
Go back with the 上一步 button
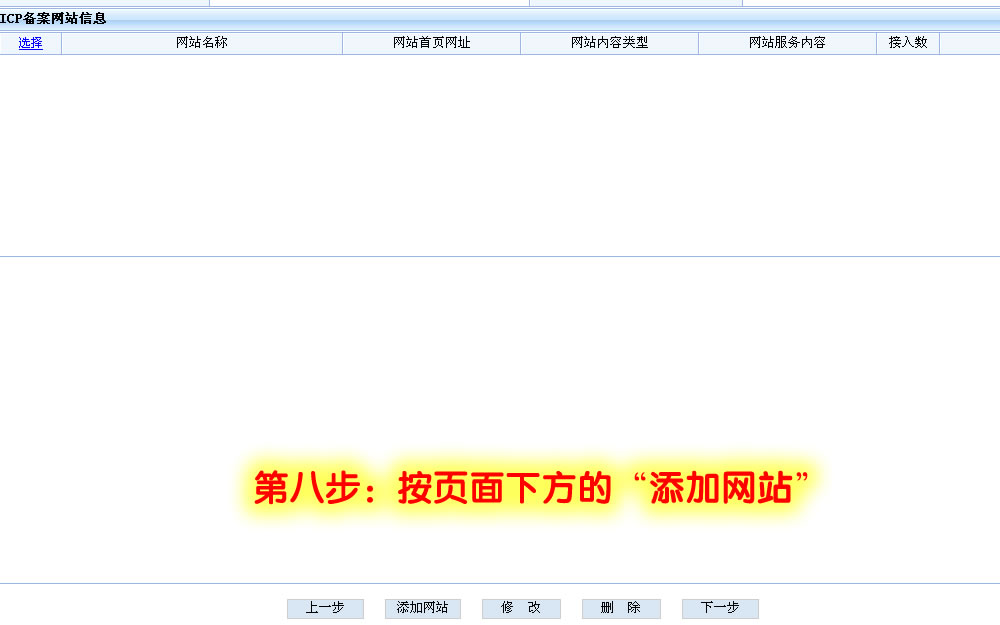coord(325,608)
